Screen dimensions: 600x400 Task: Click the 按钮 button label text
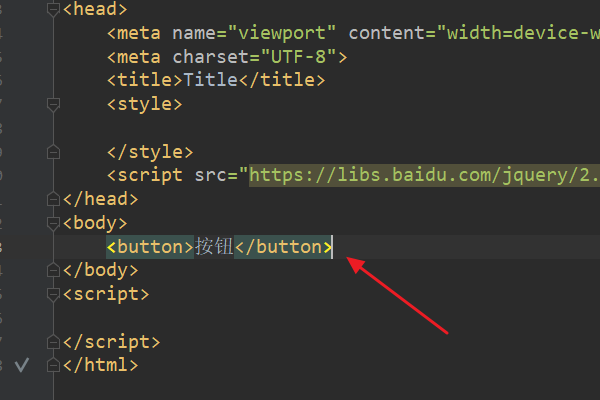point(214,247)
